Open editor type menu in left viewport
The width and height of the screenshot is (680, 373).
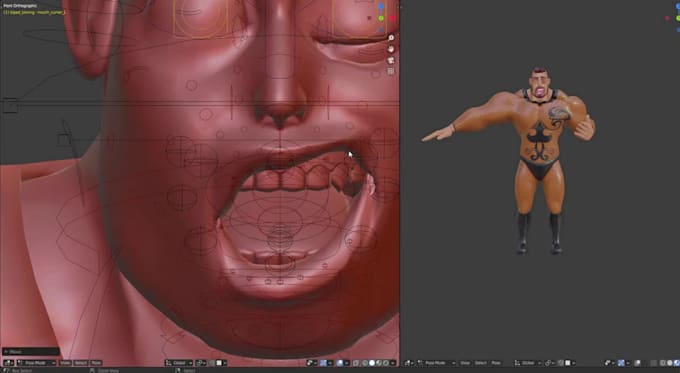(x=9, y=363)
